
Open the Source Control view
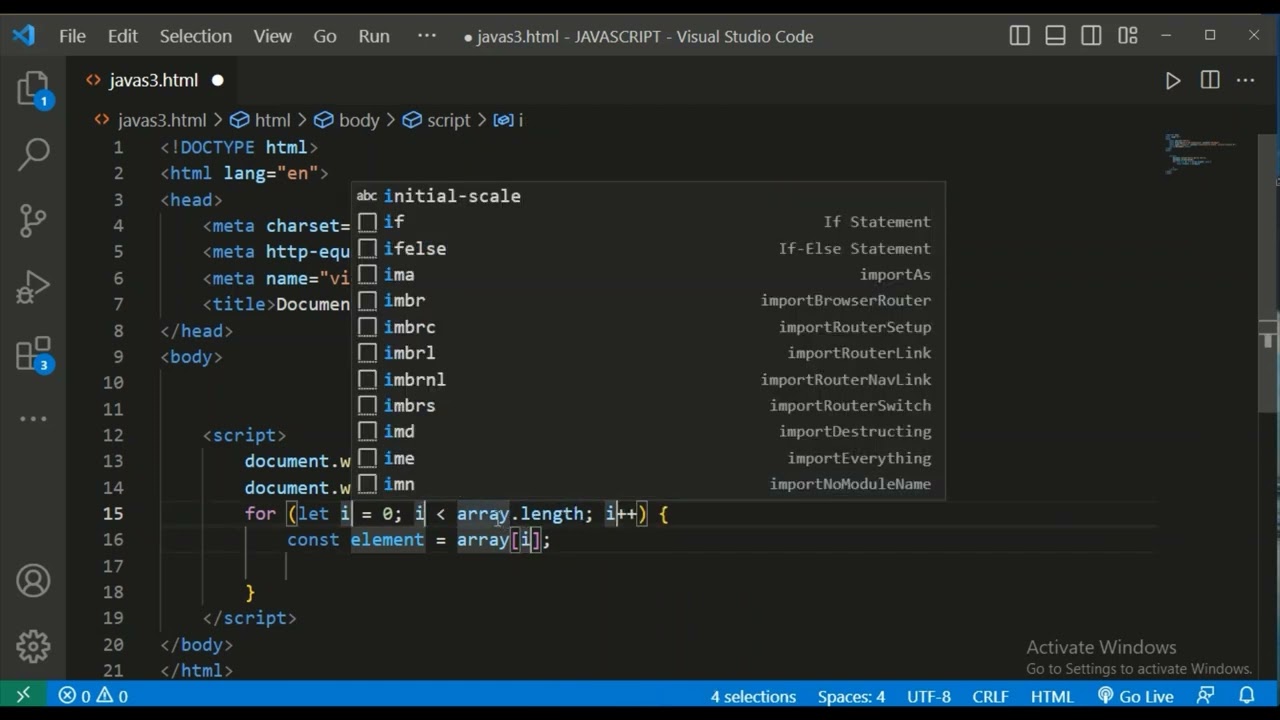pos(33,220)
